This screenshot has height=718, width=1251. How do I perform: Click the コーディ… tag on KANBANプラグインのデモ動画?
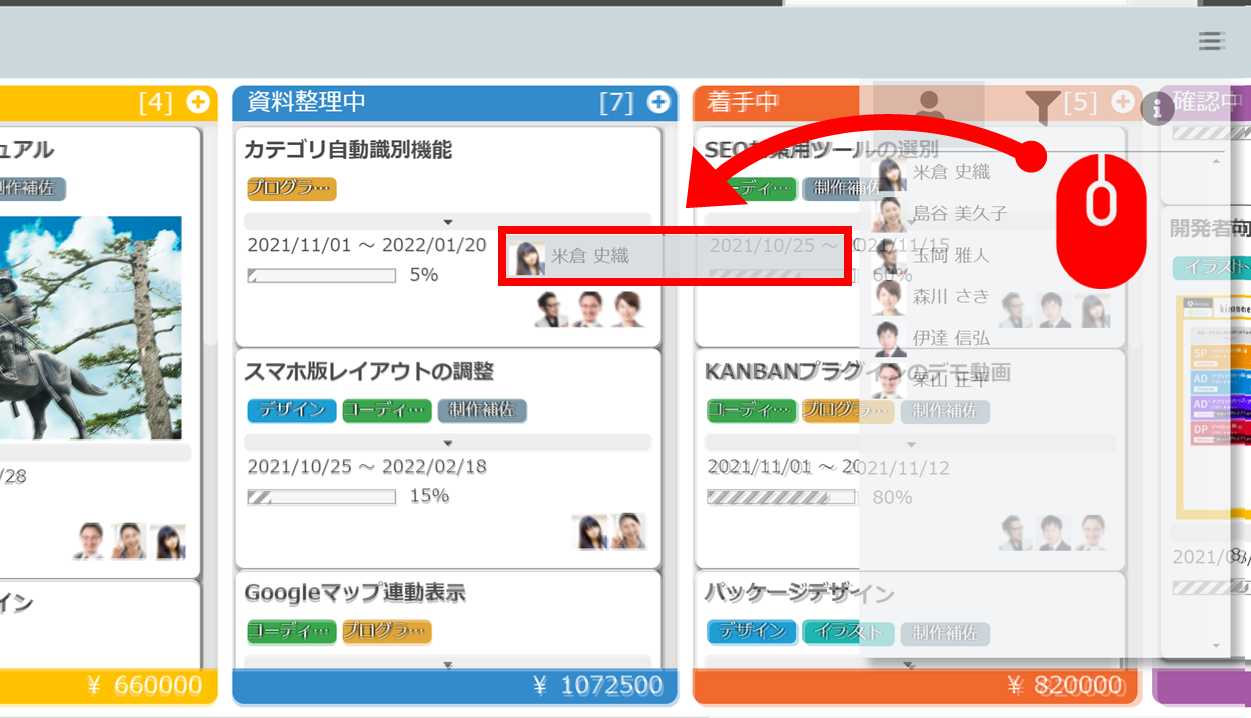752,410
